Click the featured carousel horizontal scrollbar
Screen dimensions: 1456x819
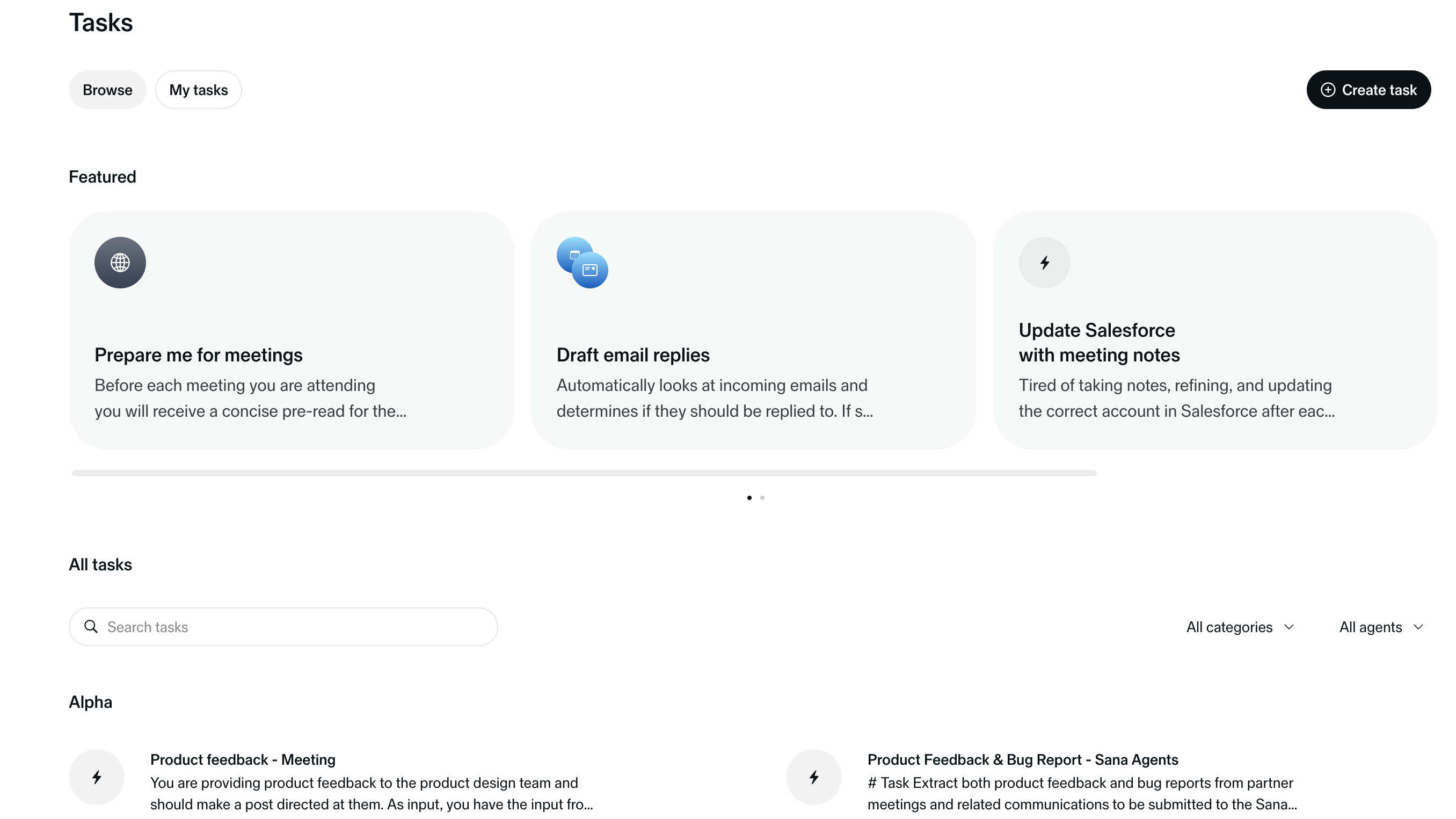coord(584,473)
